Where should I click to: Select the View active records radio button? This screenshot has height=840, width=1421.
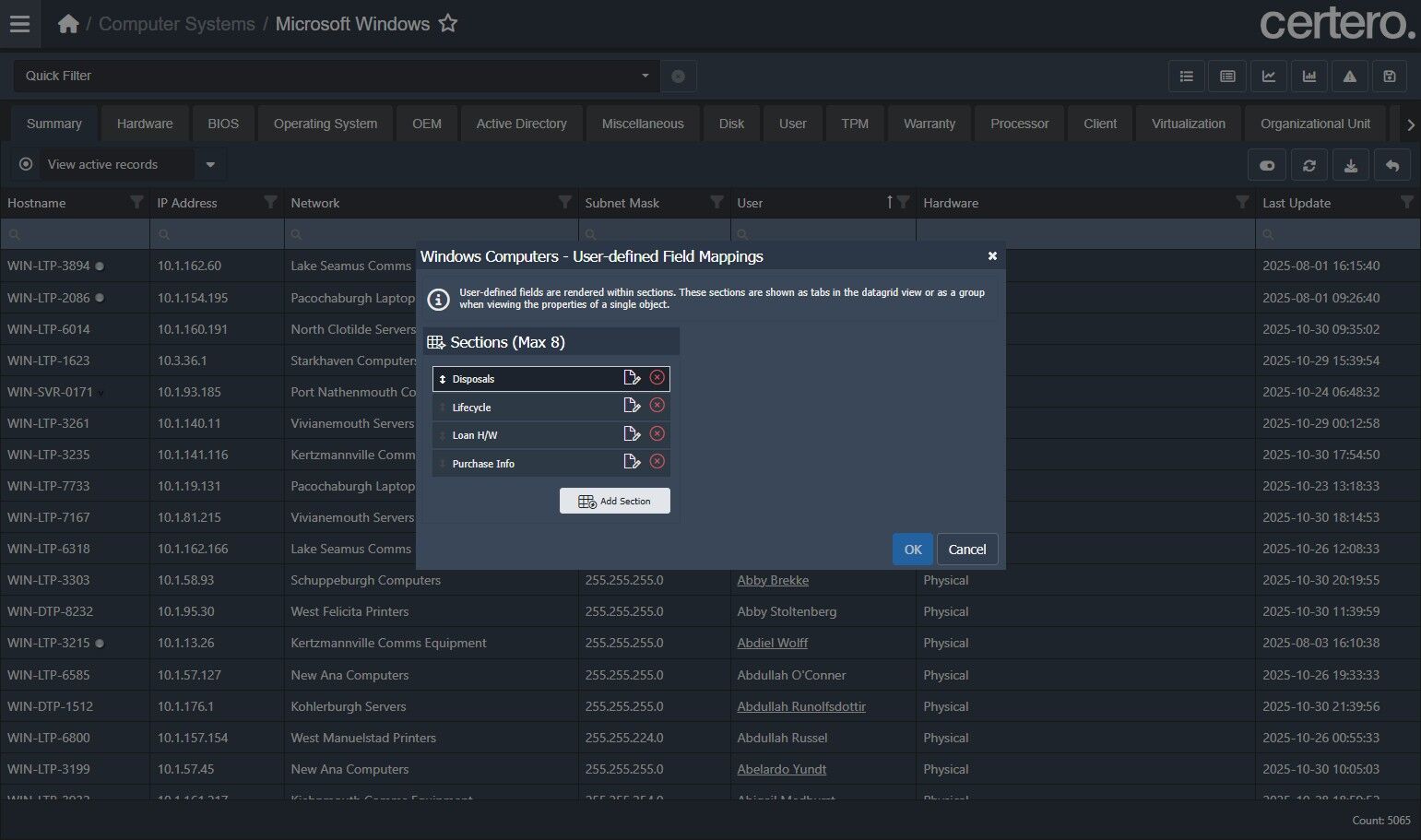[x=26, y=164]
